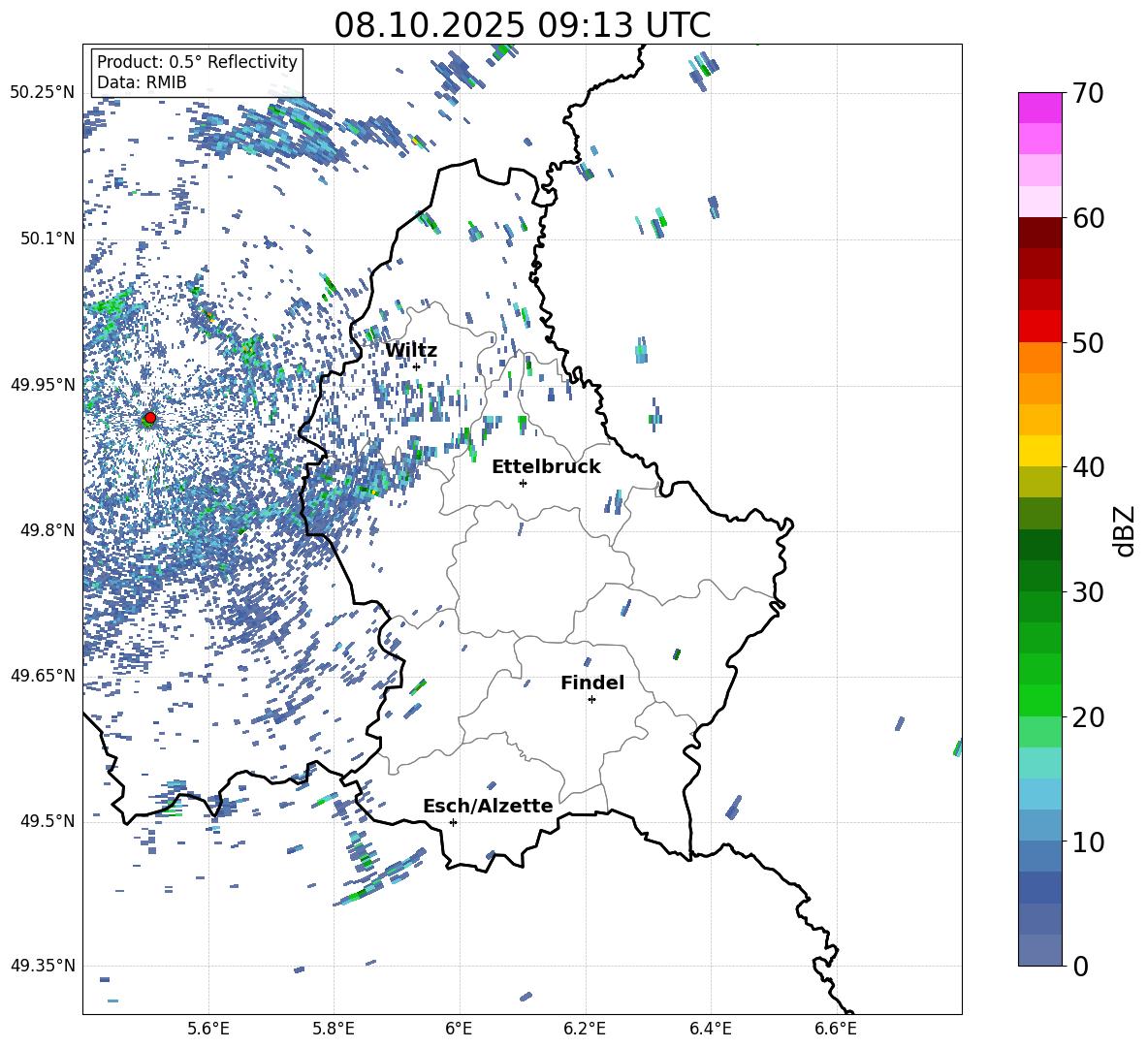This screenshot has height=1048, width=1148.
Task: Select the Findel city label
Action: point(591,683)
